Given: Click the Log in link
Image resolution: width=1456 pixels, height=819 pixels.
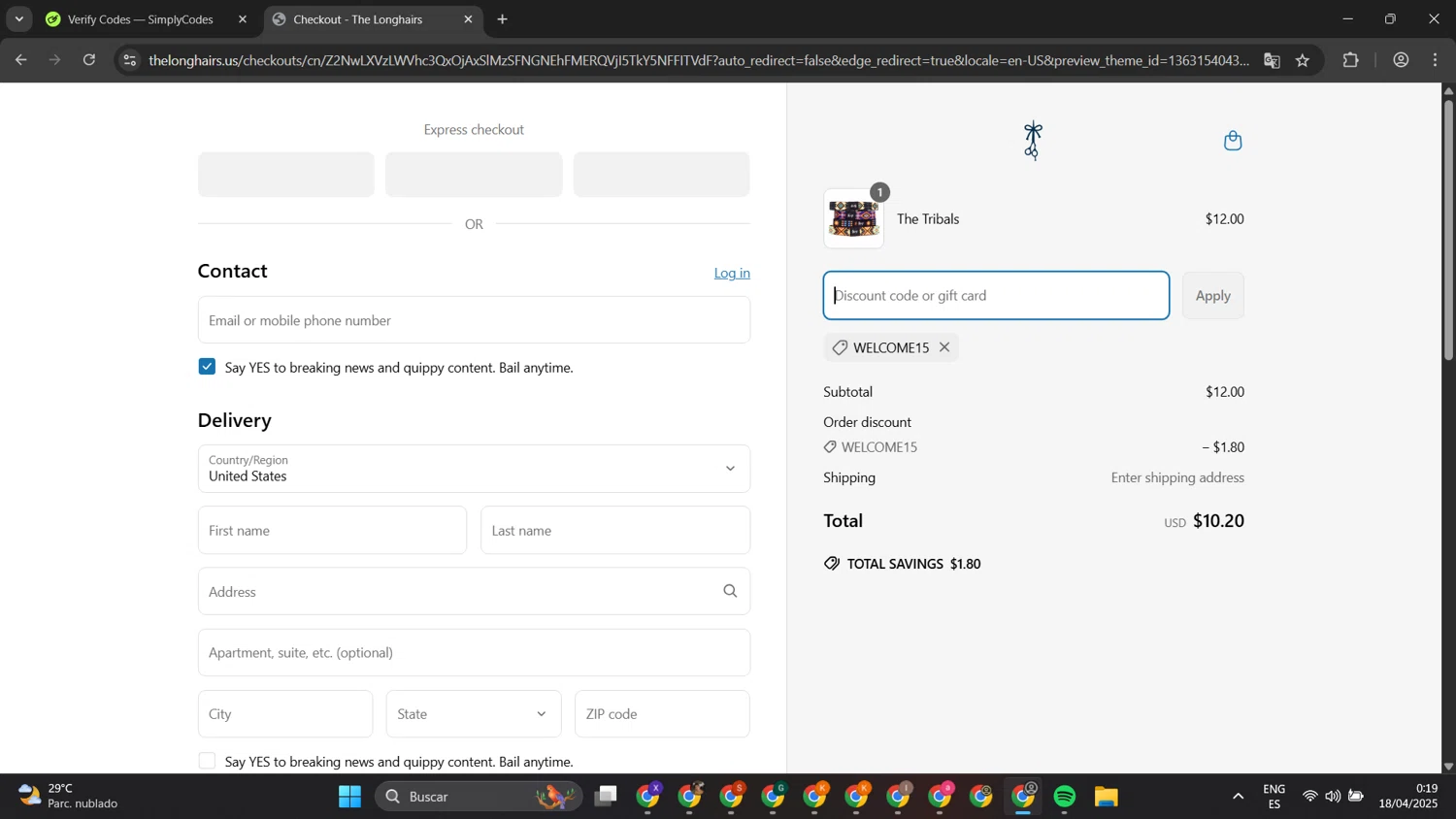Looking at the screenshot, I should [732, 274].
